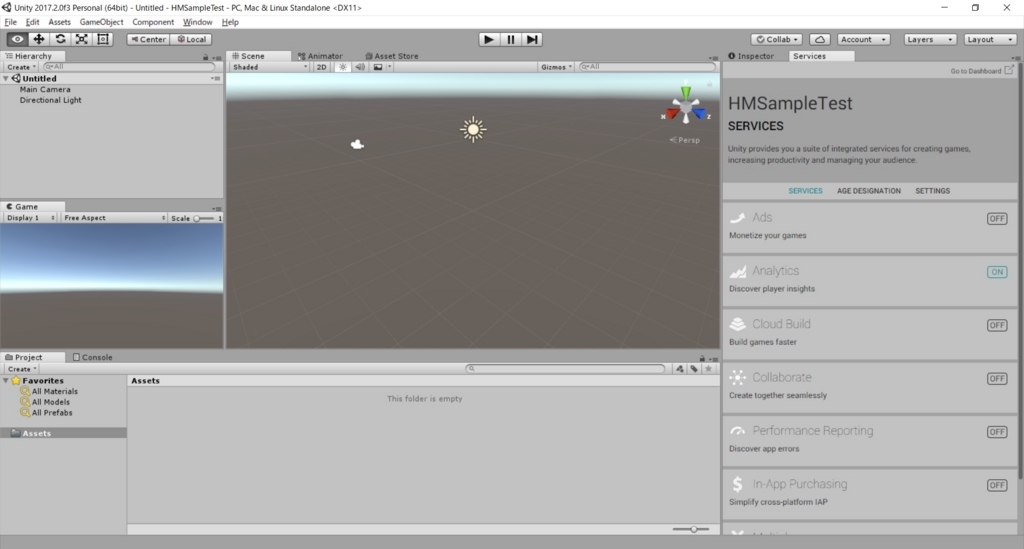This screenshot has height=549, width=1024.
Task: Click the orientation gizmo in Scene view
Action: click(x=685, y=106)
